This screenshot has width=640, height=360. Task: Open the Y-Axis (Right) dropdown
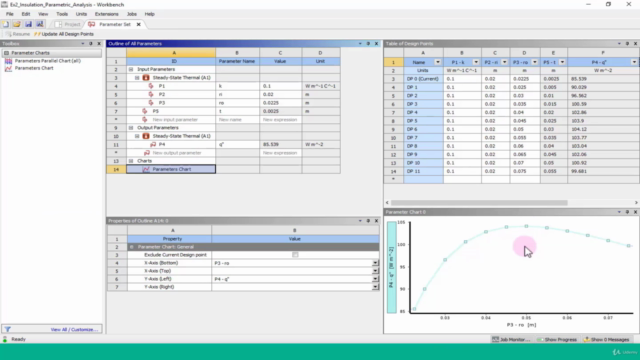(375, 287)
